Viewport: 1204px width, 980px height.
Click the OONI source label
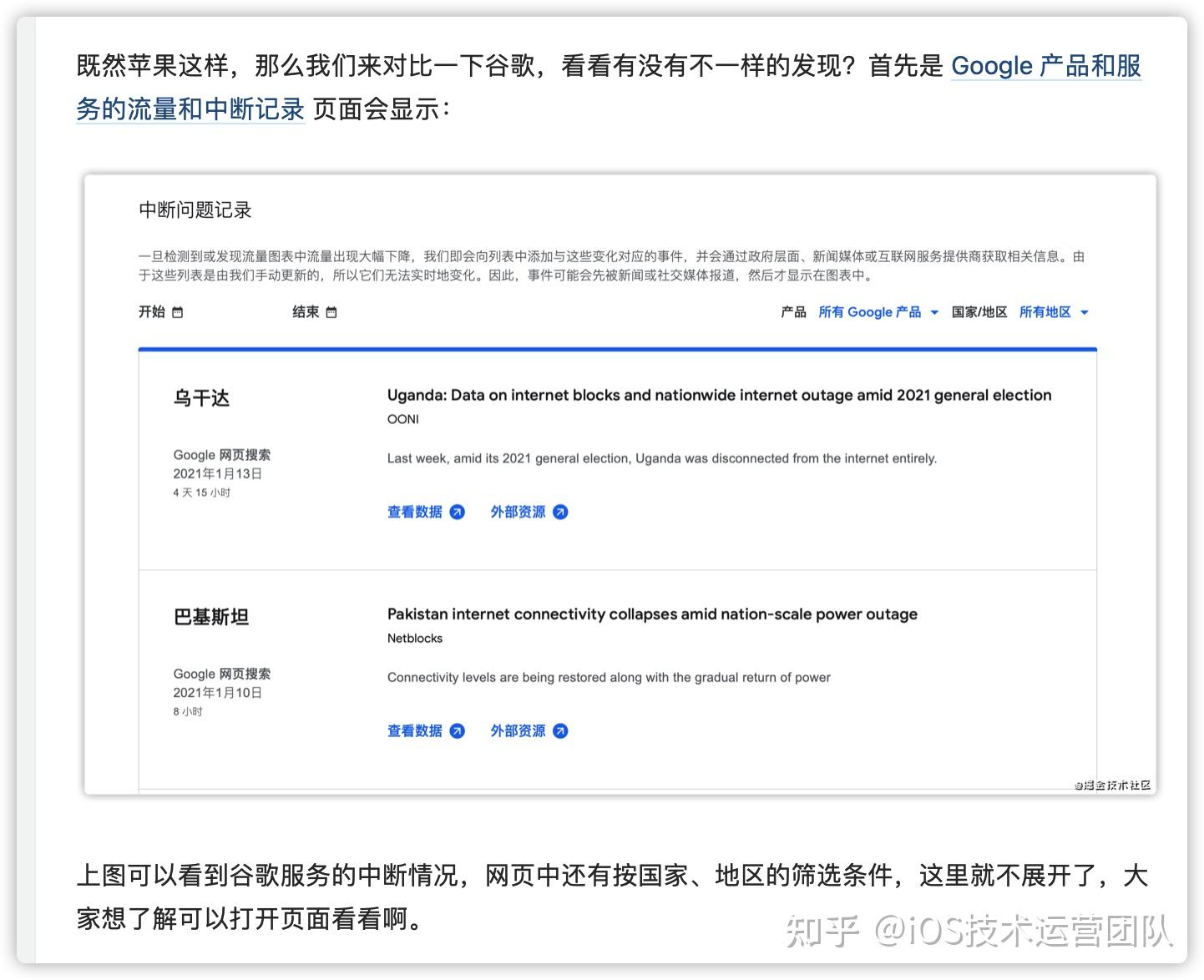403,419
